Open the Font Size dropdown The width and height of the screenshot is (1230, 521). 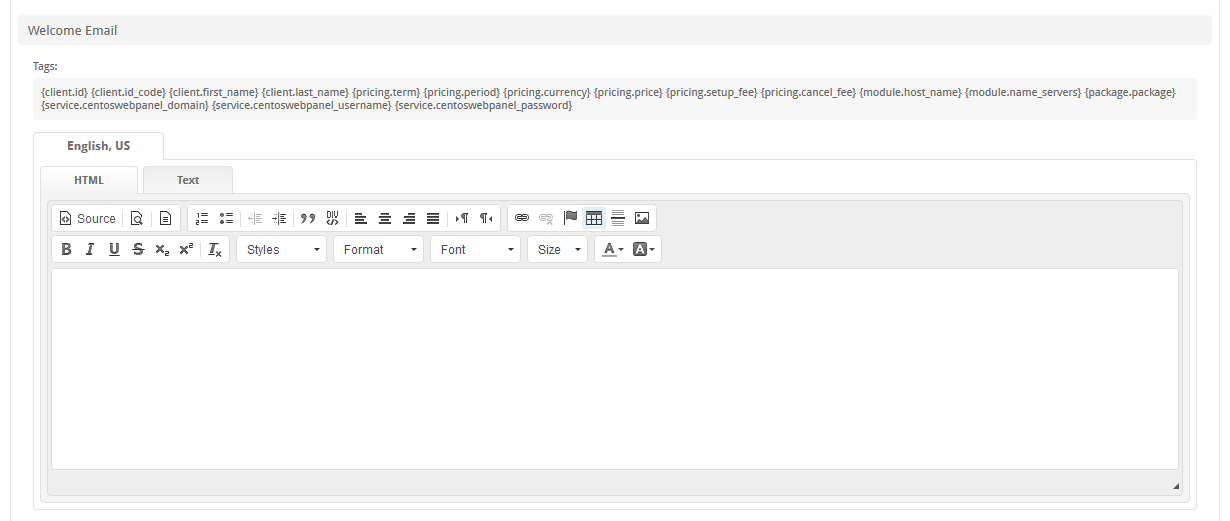click(x=557, y=250)
